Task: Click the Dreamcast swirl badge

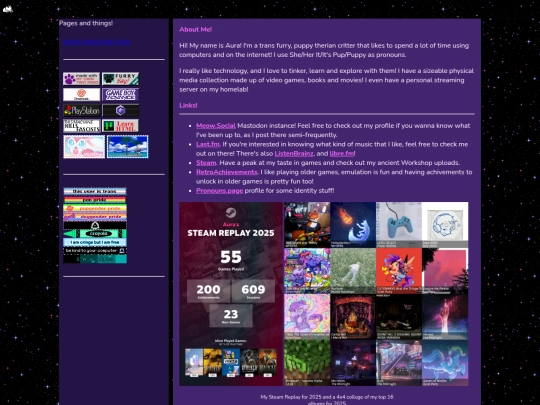Action: [82, 95]
